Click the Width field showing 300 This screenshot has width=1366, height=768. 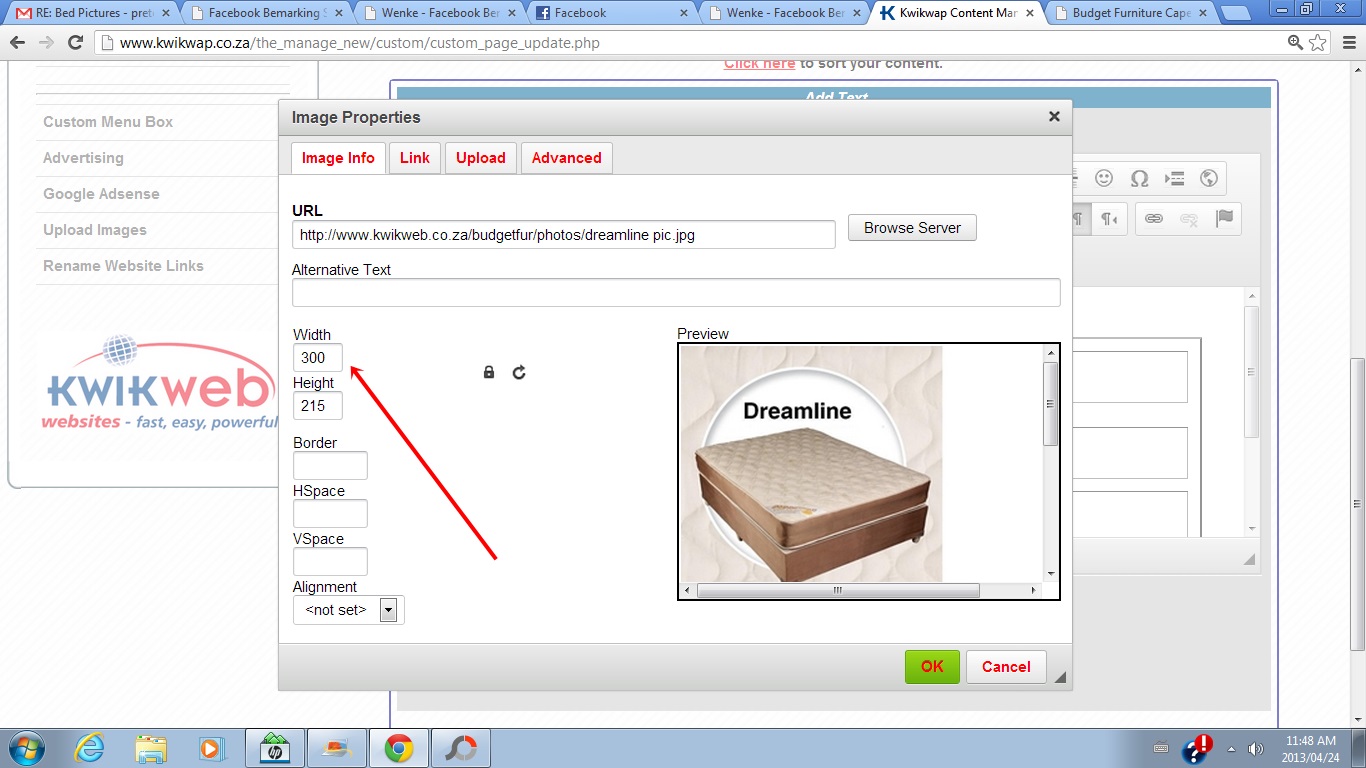[x=318, y=357]
